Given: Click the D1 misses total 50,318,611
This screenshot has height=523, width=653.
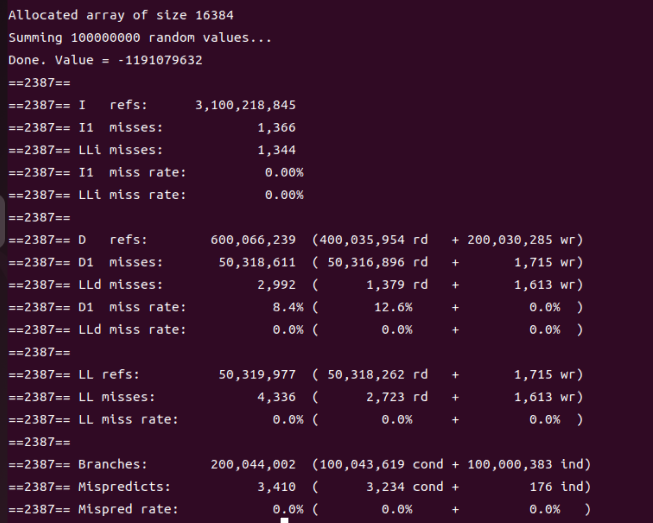Looking at the screenshot, I should click(x=257, y=262).
